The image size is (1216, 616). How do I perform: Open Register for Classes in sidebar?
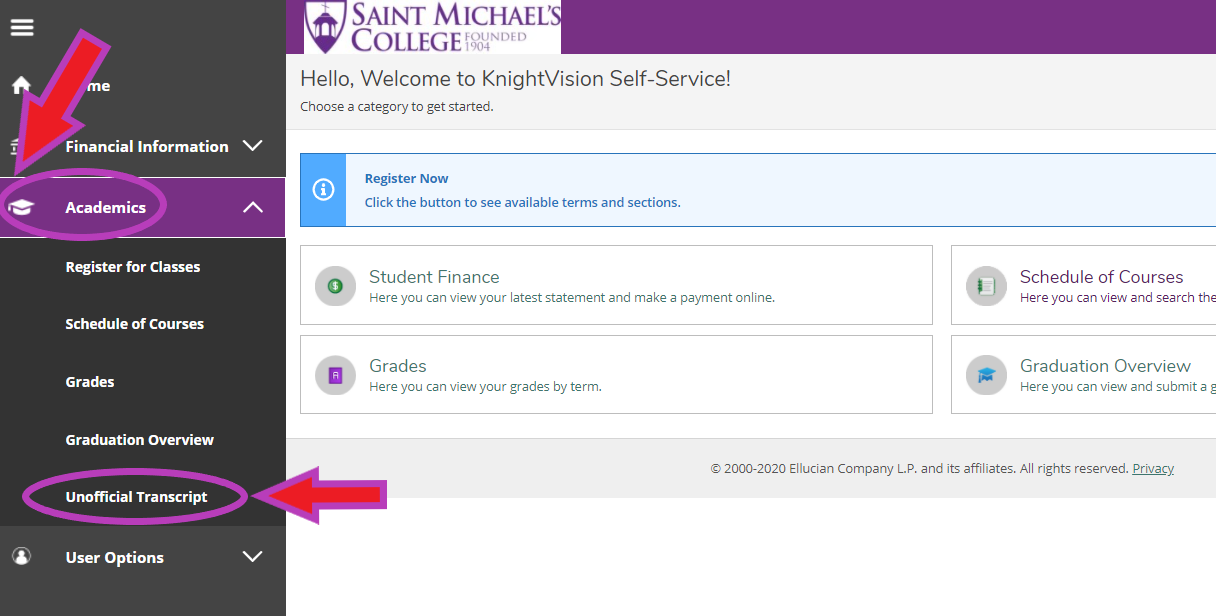pos(133,267)
